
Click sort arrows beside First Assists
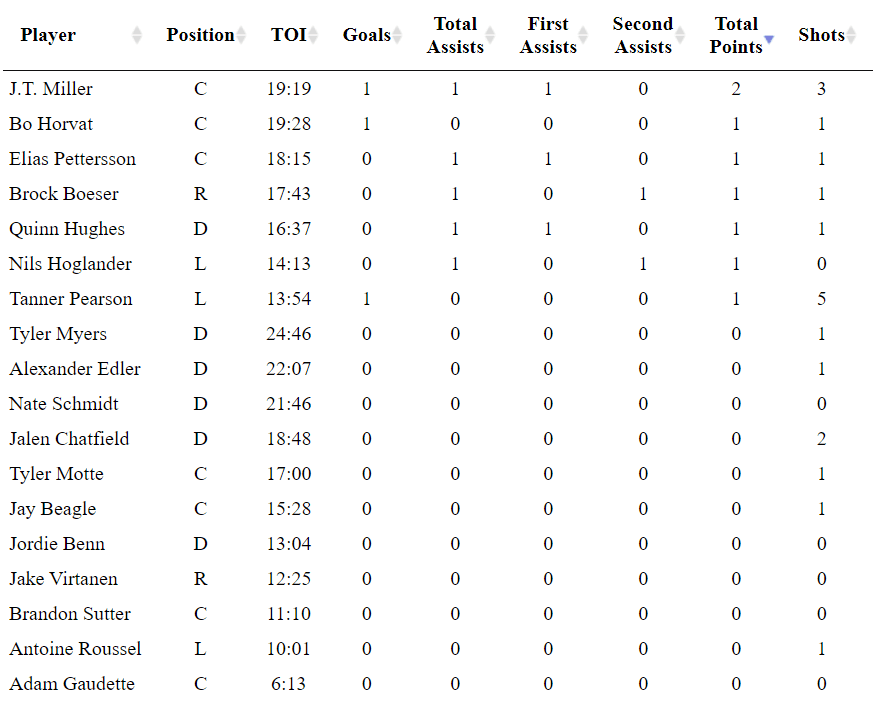coord(585,36)
